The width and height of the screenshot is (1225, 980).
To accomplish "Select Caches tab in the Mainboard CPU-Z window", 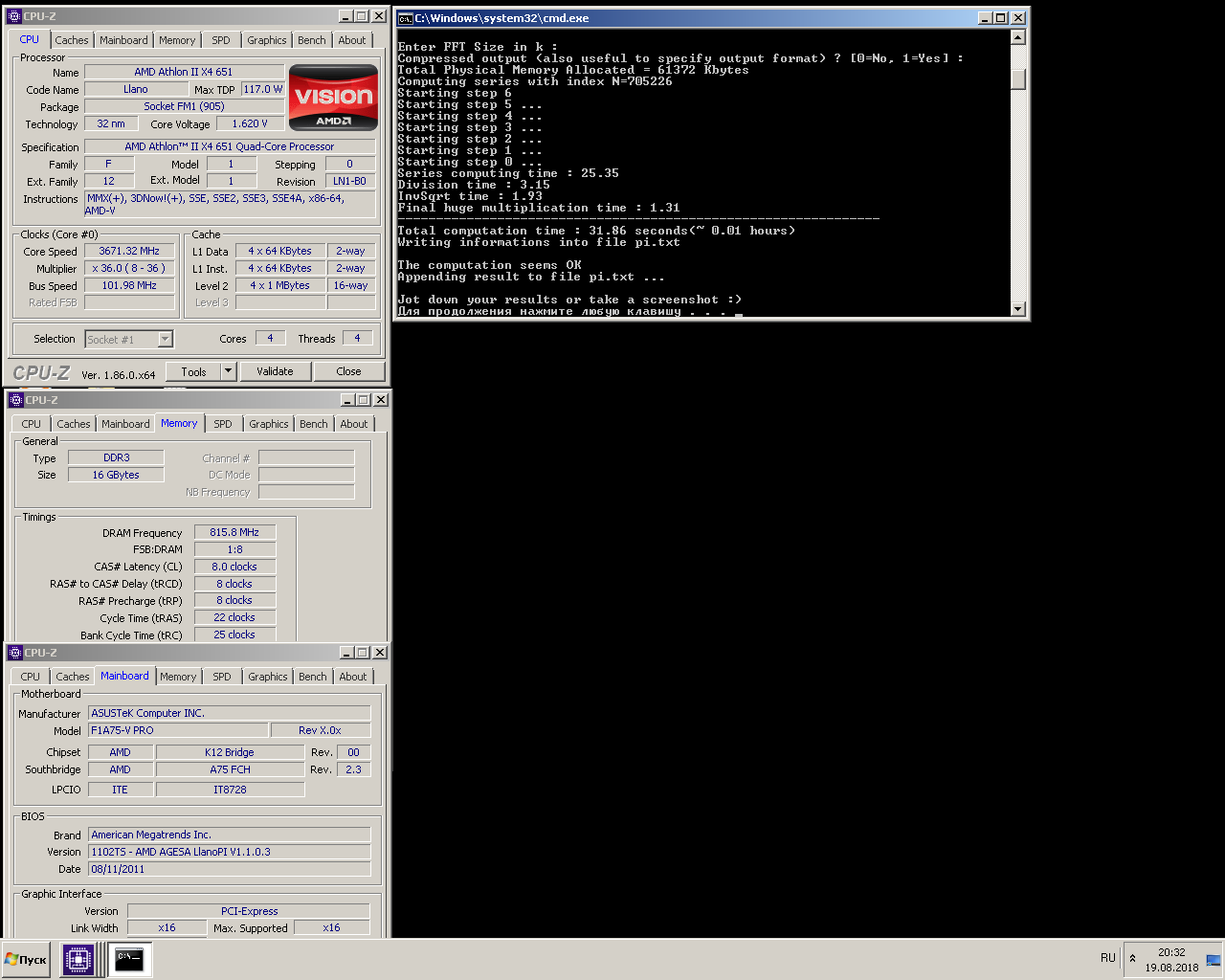I will 73,677.
